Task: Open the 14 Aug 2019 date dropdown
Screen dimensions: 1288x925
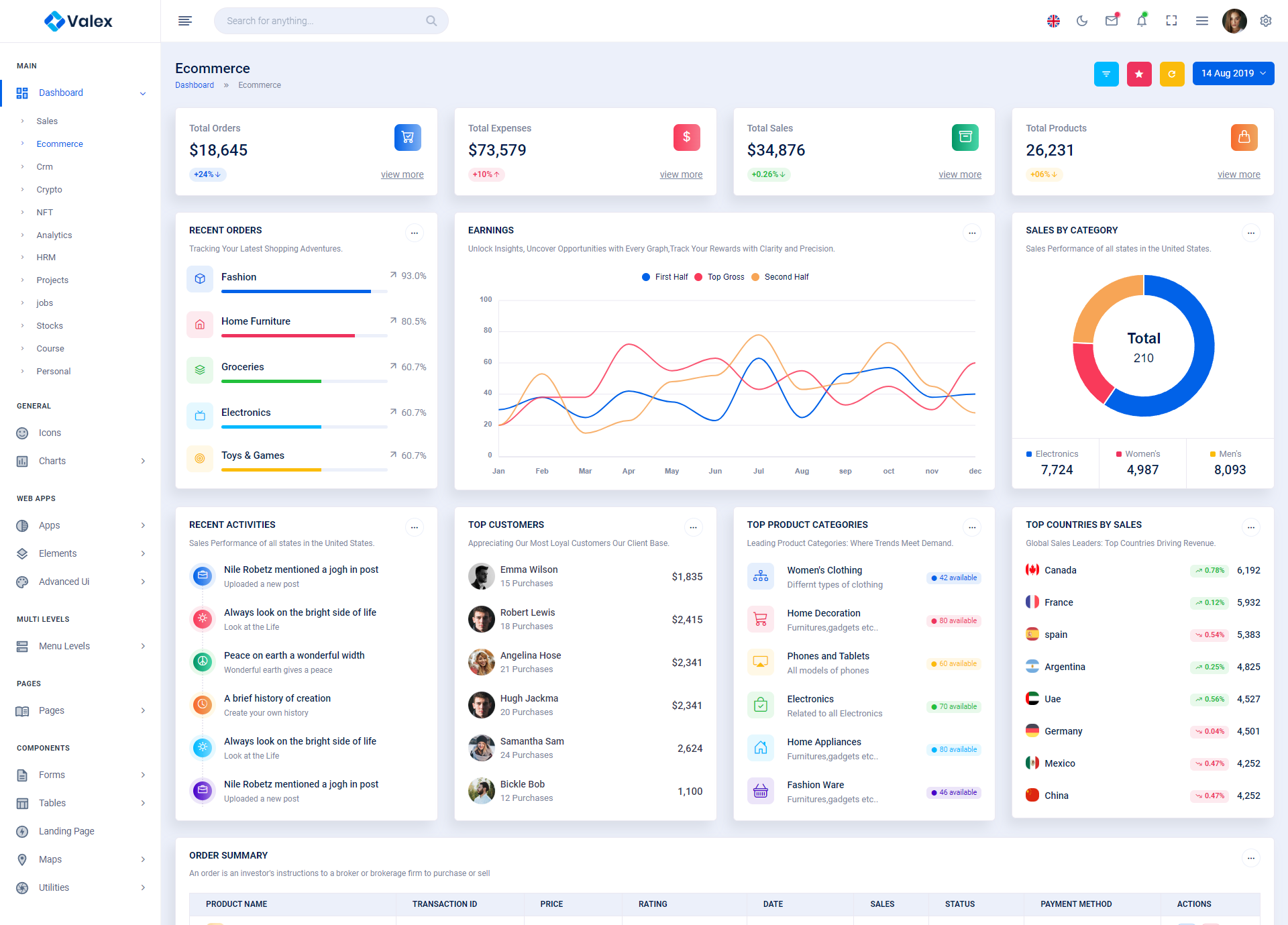Action: click(1233, 74)
